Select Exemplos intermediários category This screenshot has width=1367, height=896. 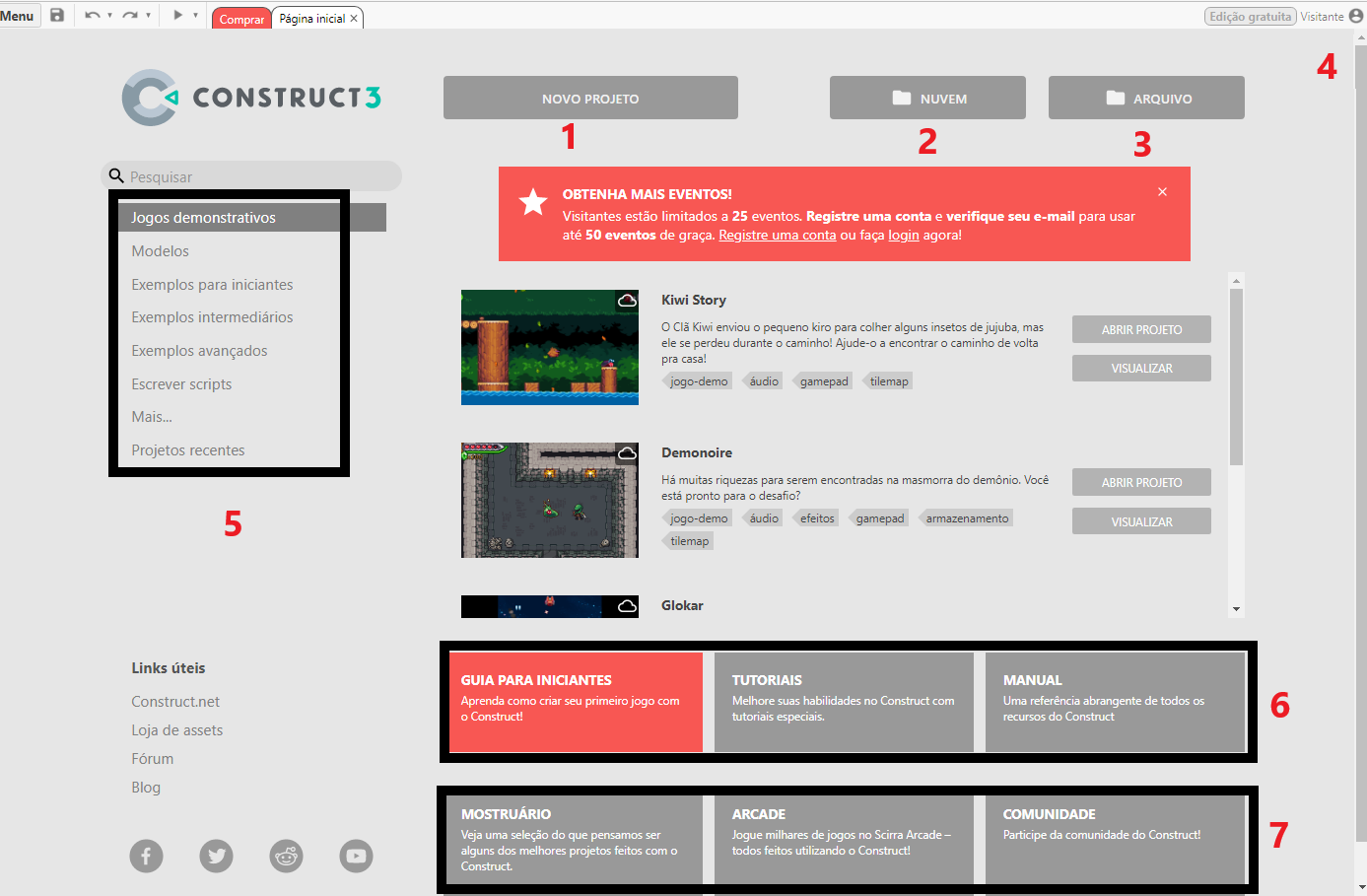click(212, 317)
